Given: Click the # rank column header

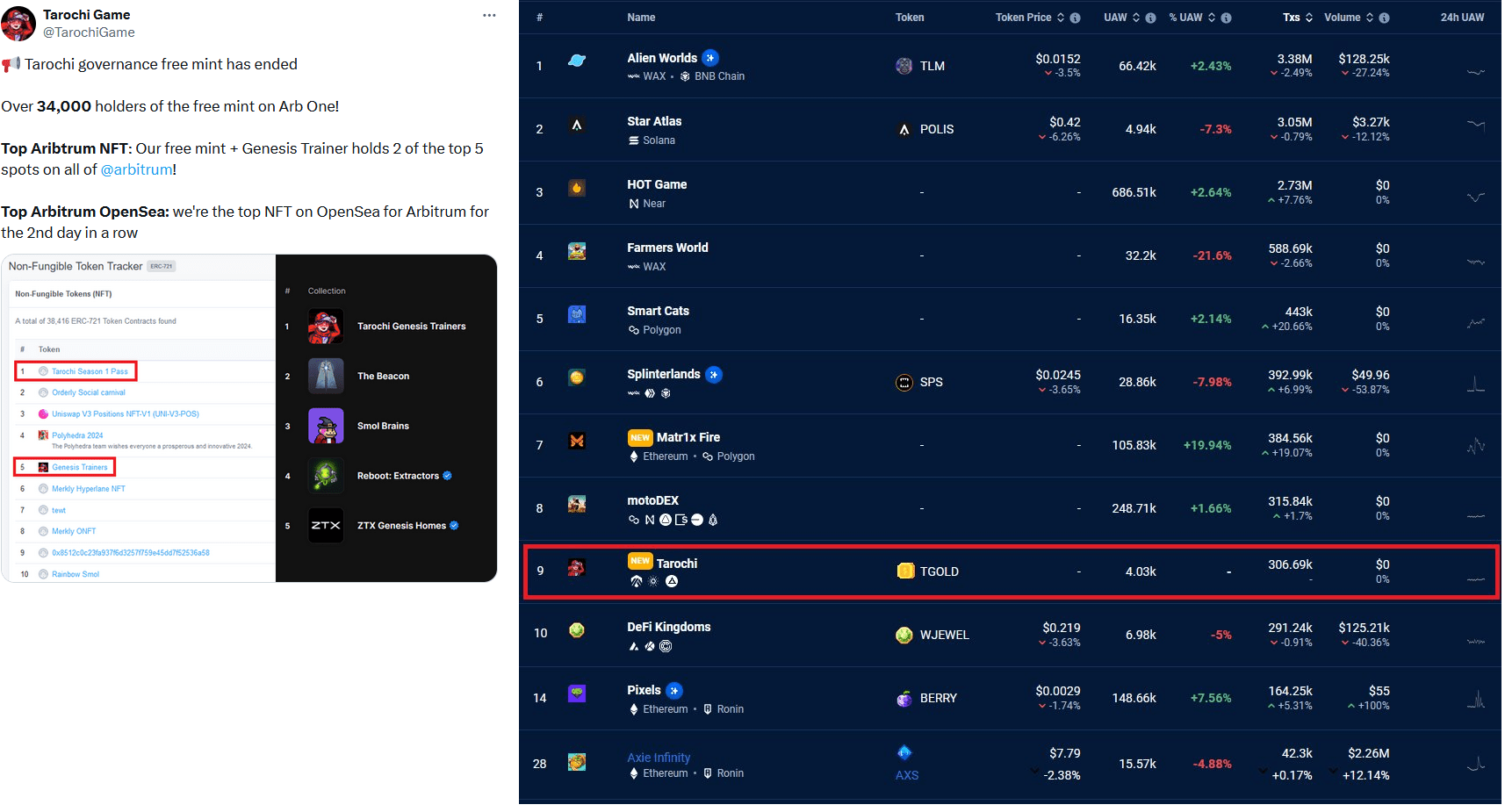Looking at the screenshot, I should [x=539, y=18].
